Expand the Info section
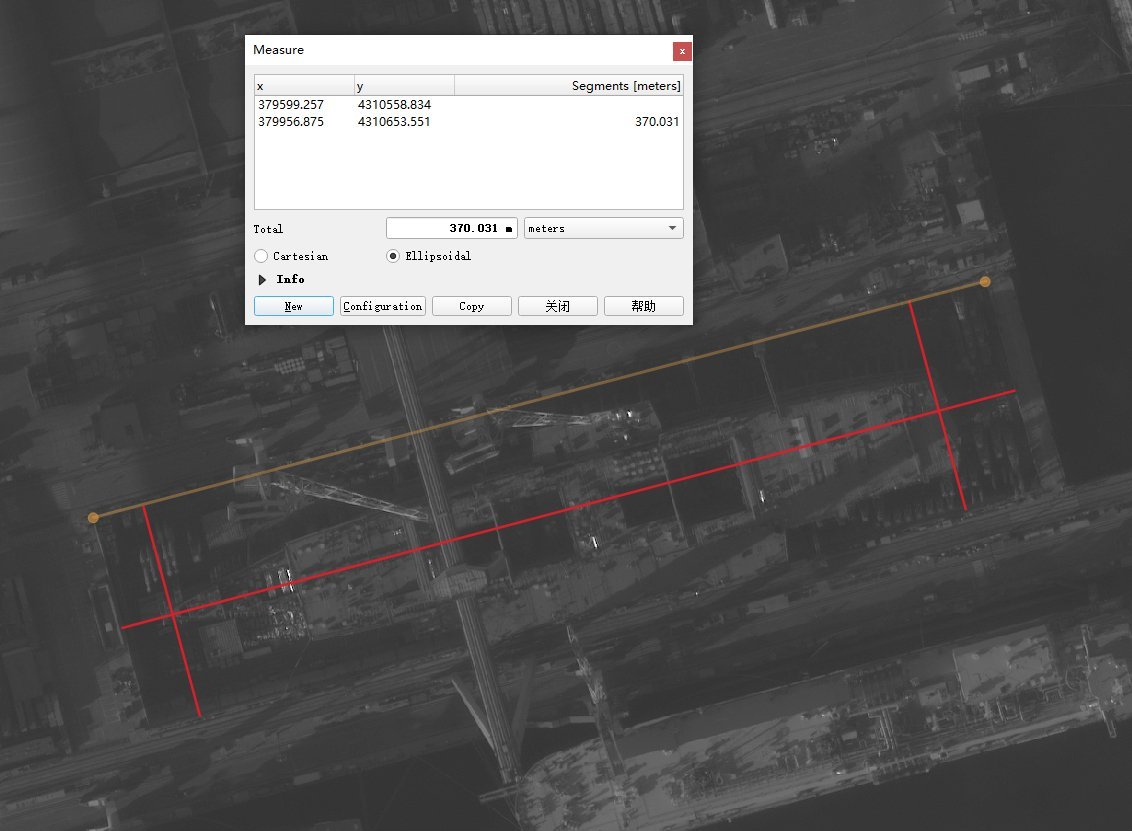Screen dimensions: 1132x831 click(x=262, y=279)
